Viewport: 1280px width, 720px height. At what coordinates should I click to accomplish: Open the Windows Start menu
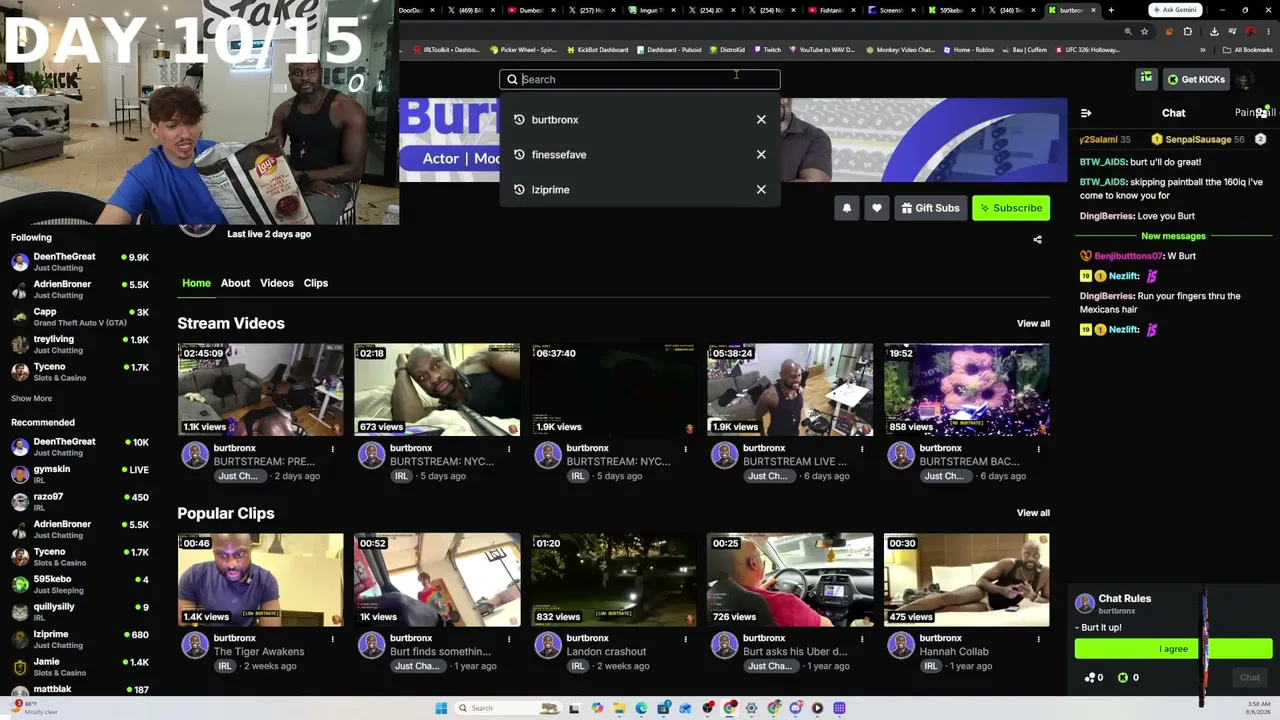click(441, 708)
